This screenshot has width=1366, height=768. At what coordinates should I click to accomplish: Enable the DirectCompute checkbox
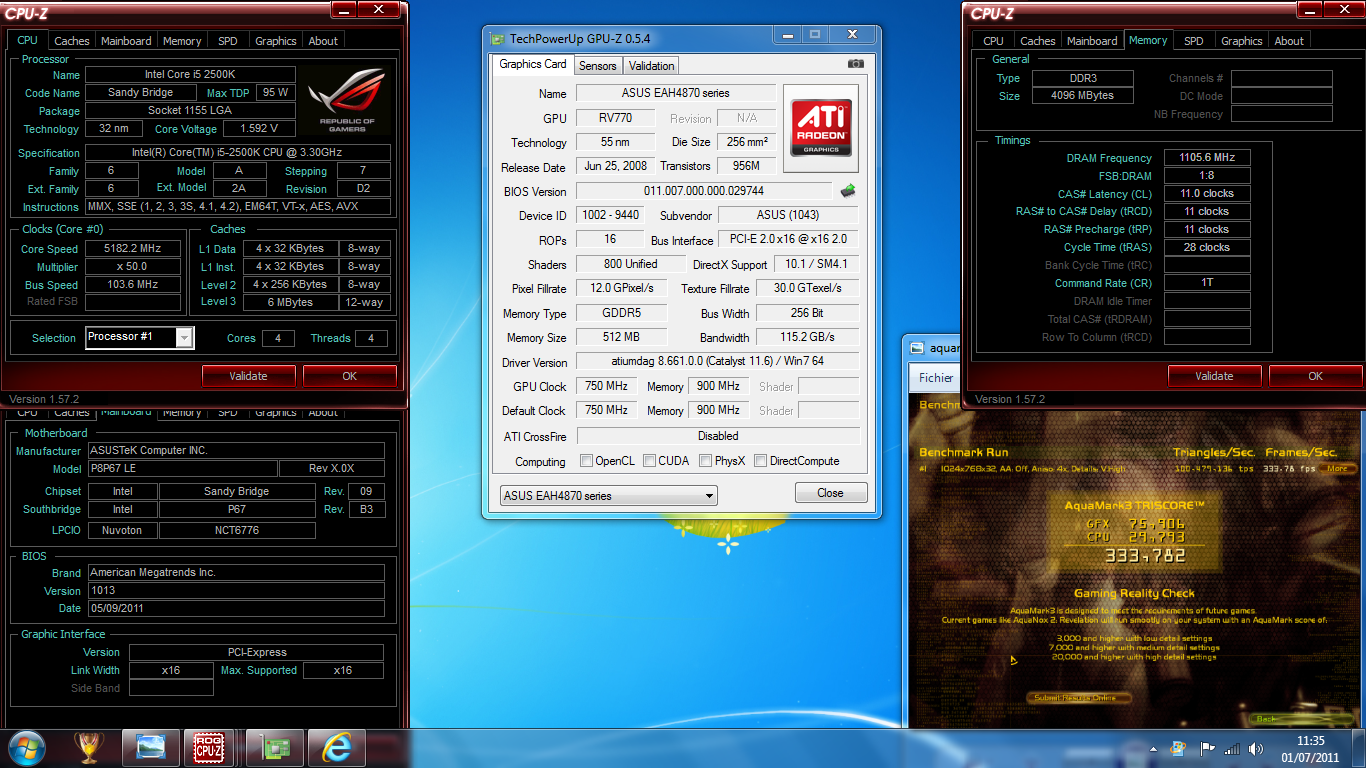tap(760, 461)
